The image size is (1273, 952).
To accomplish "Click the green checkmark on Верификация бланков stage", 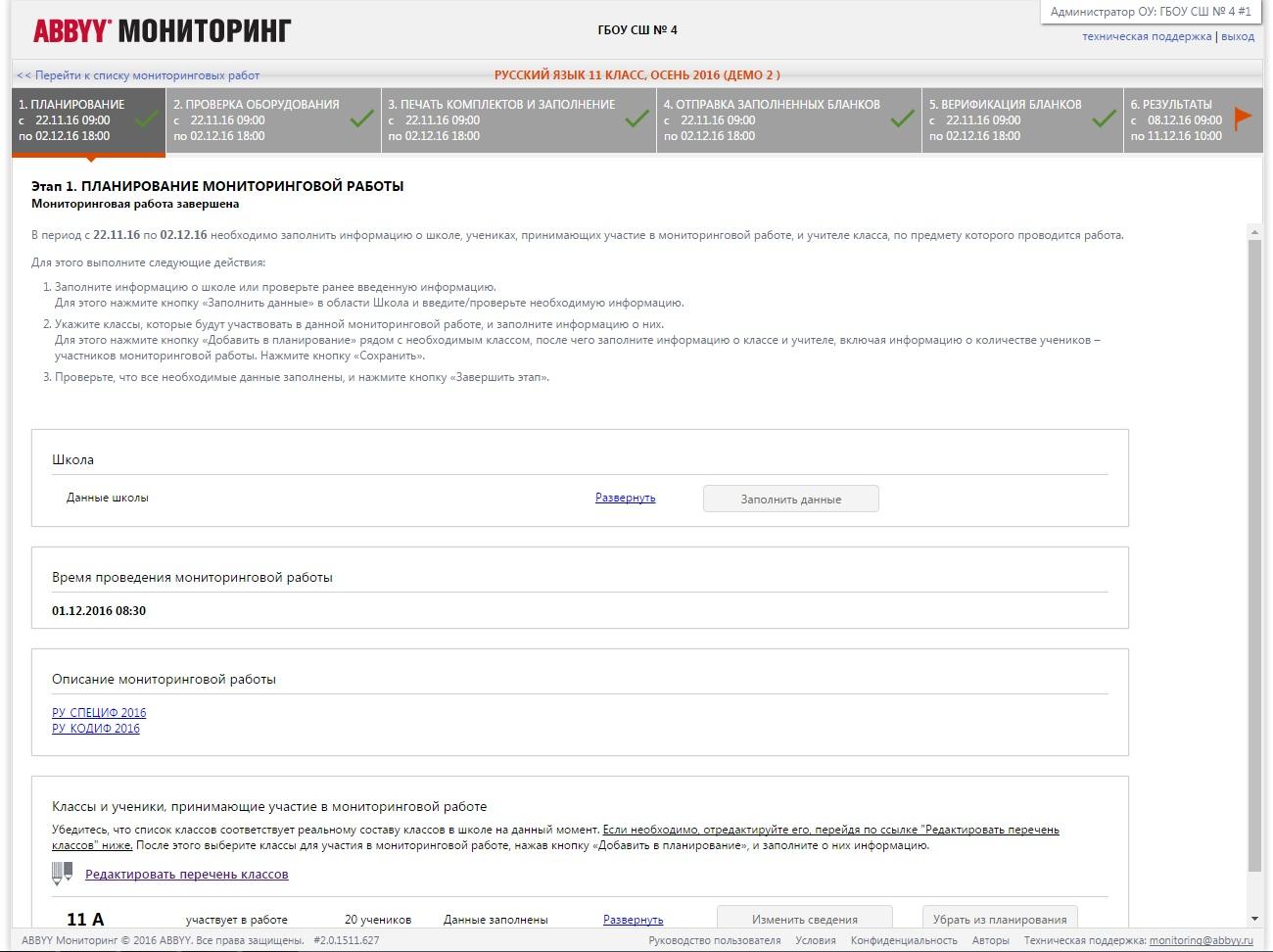I will click(x=1104, y=119).
